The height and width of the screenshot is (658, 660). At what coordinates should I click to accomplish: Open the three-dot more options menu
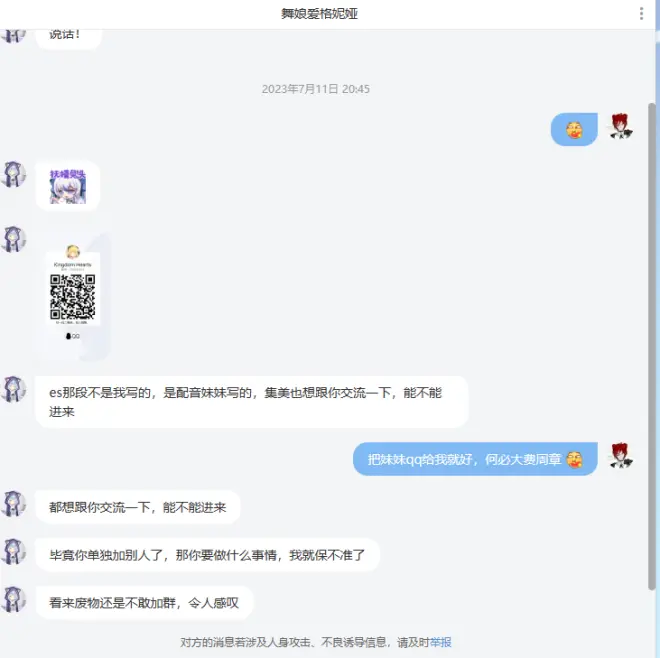click(641, 14)
